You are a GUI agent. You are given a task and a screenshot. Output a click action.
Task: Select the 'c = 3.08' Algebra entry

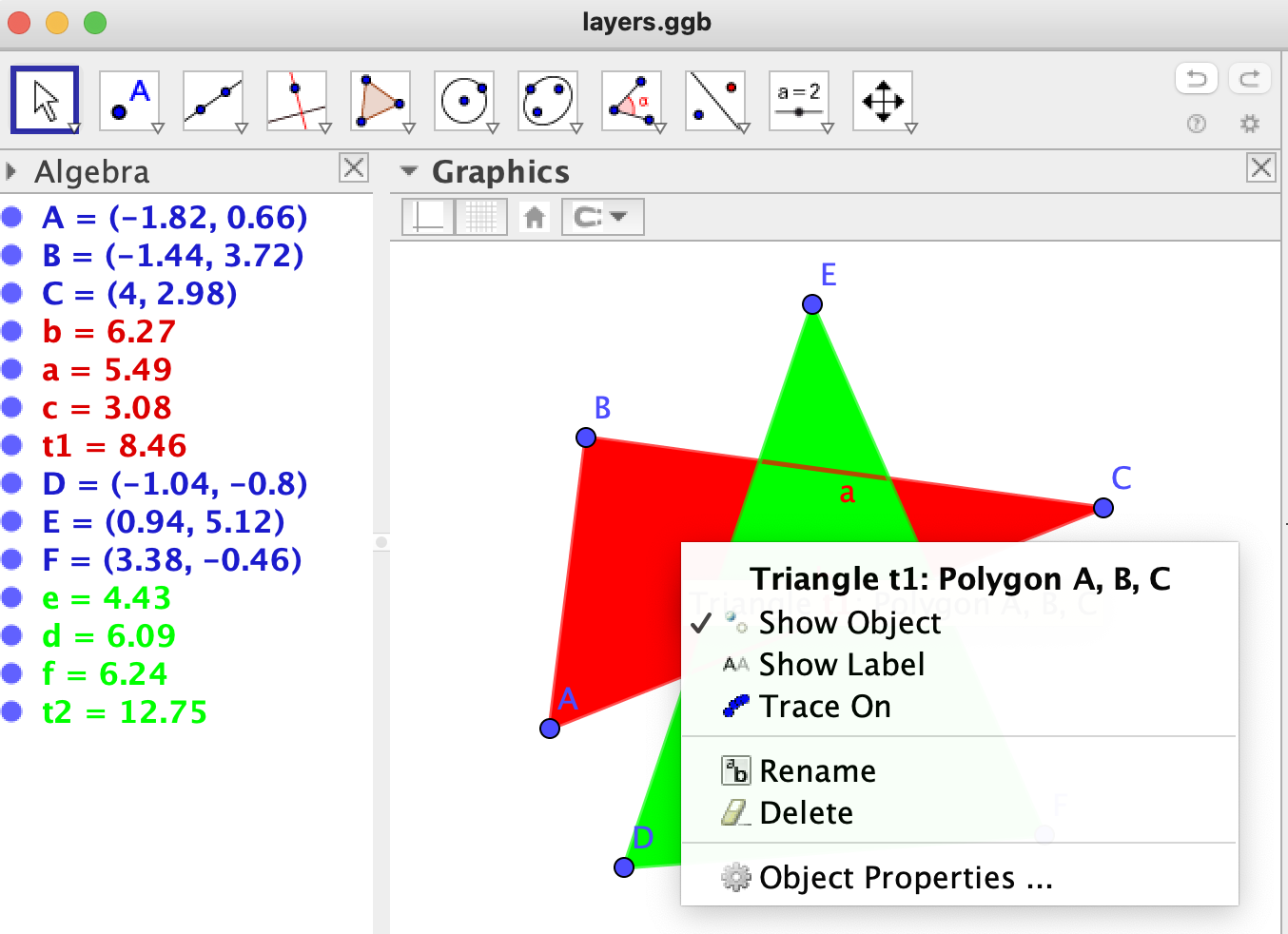point(107,407)
